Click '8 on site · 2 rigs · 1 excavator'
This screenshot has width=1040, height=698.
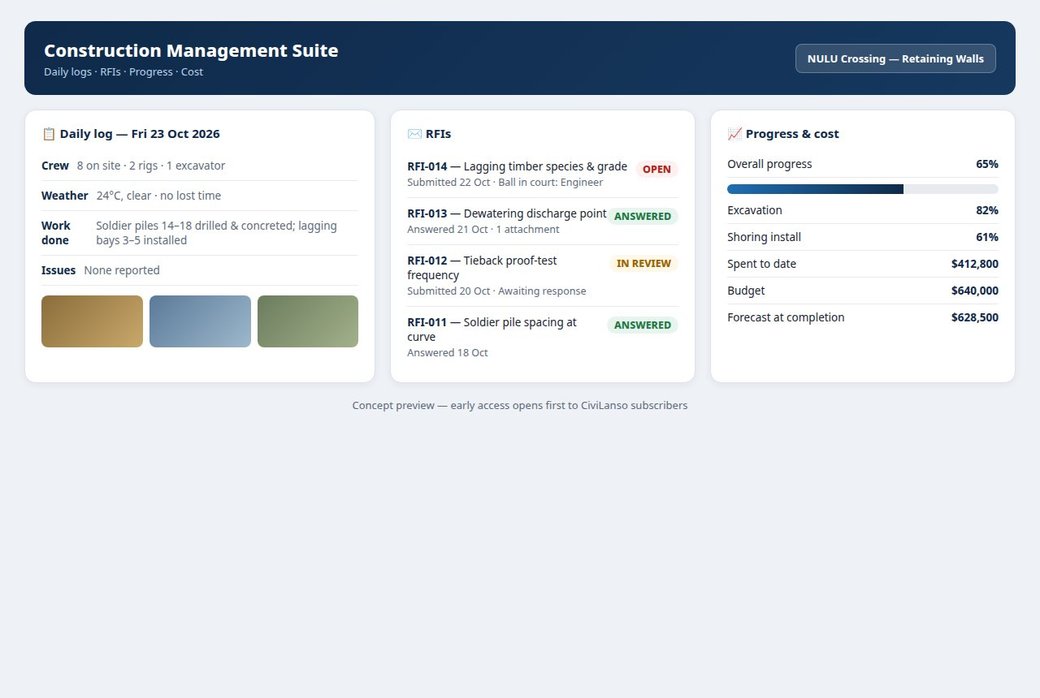151,166
